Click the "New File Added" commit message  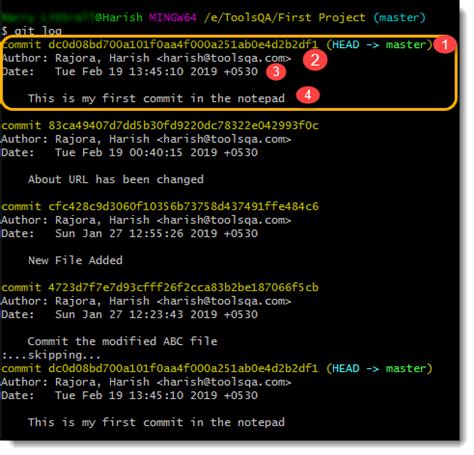(75, 260)
